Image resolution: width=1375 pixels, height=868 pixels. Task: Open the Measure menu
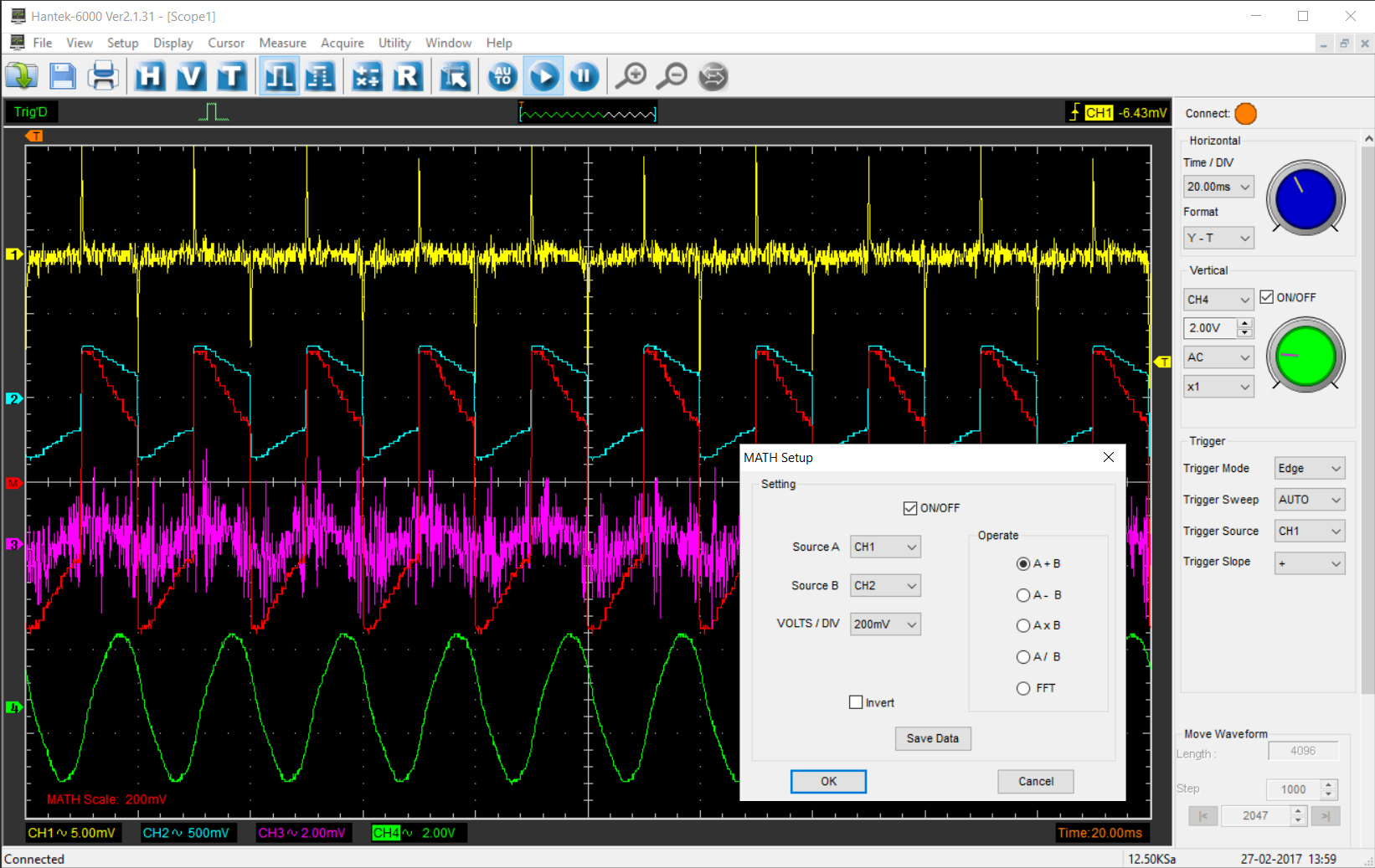click(282, 43)
